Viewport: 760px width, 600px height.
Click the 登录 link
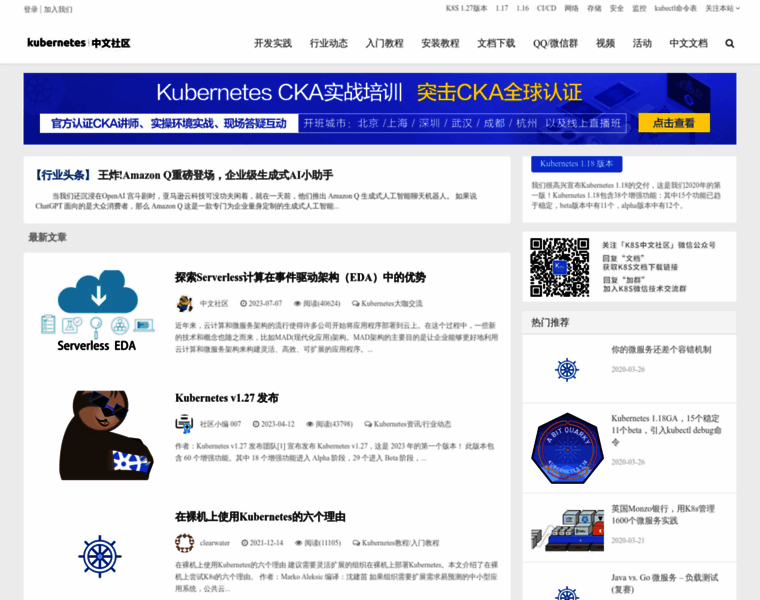(31, 9)
